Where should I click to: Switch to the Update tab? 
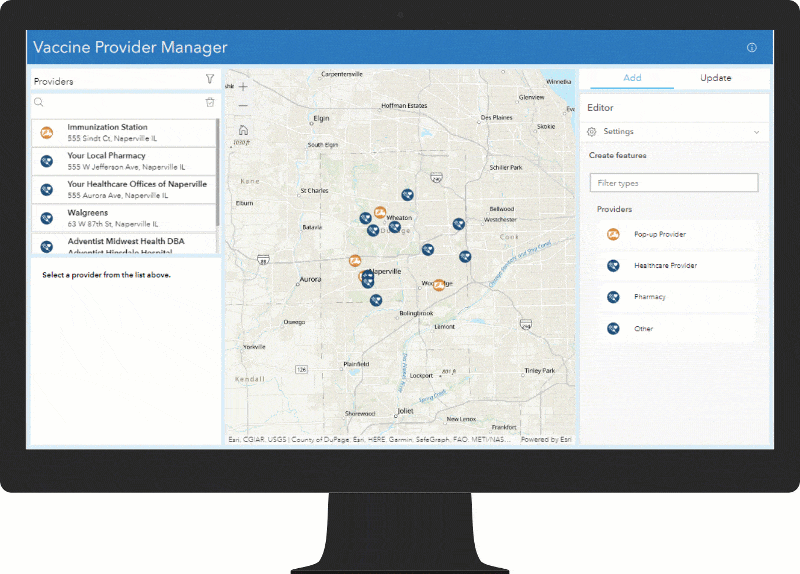tap(716, 78)
